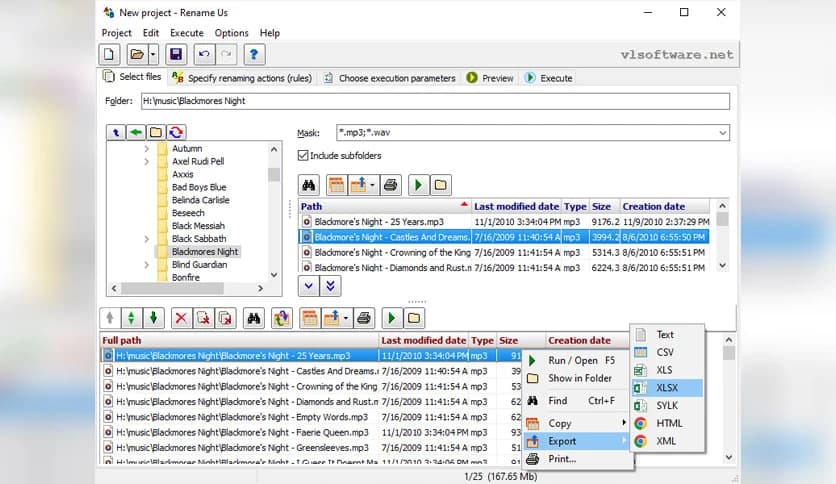Viewport: 836px width, 484px height.
Task: Select Show in Folder from context menu
Action: coord(579,378)
